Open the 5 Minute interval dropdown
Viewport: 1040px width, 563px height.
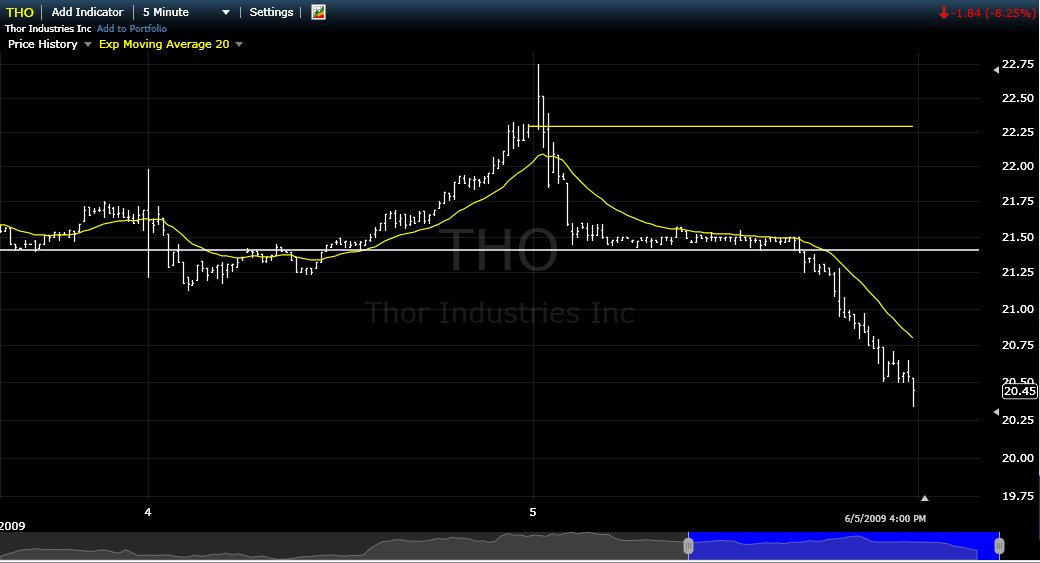click(x=186, y=12)
